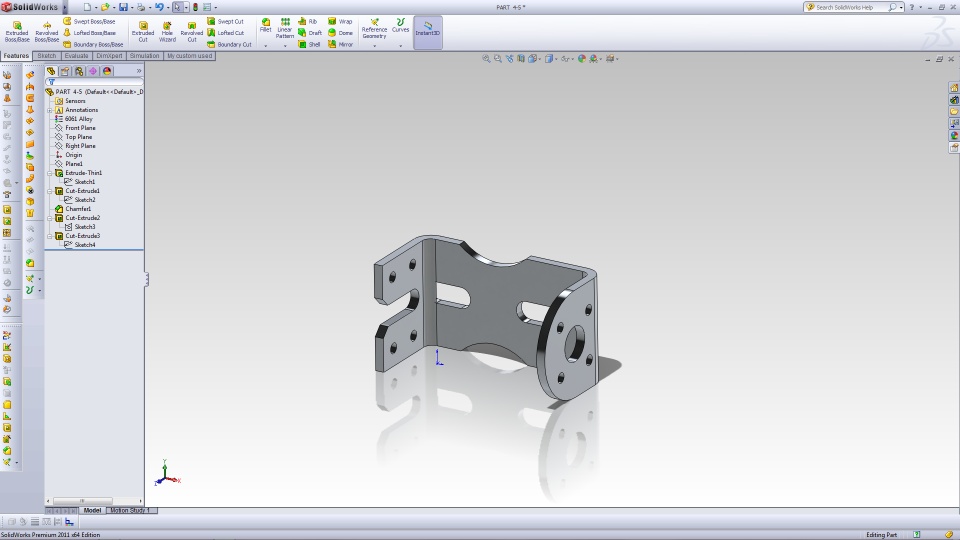Select the Swept Boss/Base command

pyautogui.click(x=89, y=21)
